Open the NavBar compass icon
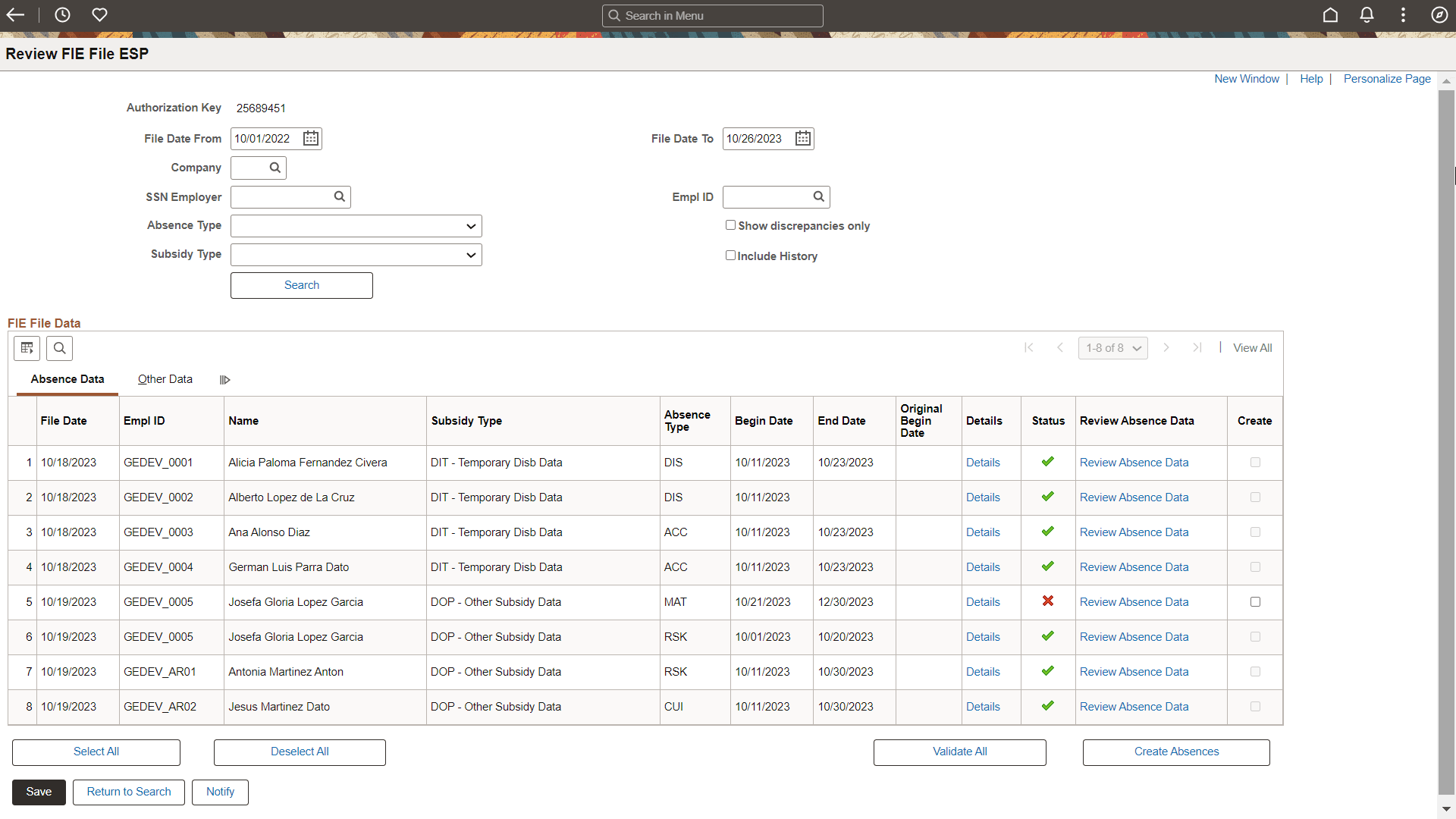The width and height of the screenshot is (1456, 819). point(1439,15)
